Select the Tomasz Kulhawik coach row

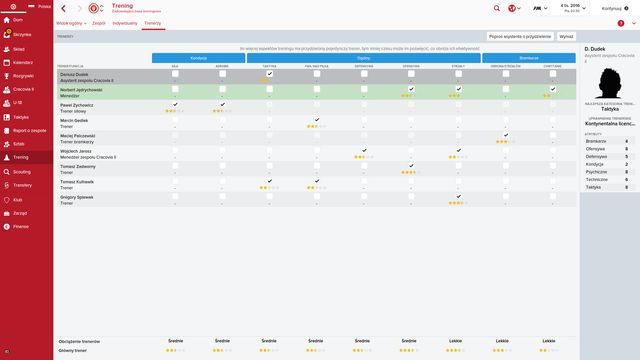coord(316,184)
